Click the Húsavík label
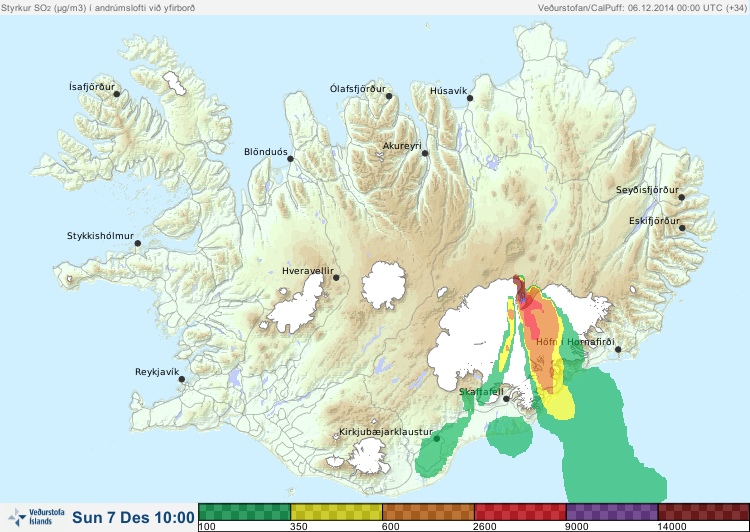The image size is (750, 532). click(449, 91)
